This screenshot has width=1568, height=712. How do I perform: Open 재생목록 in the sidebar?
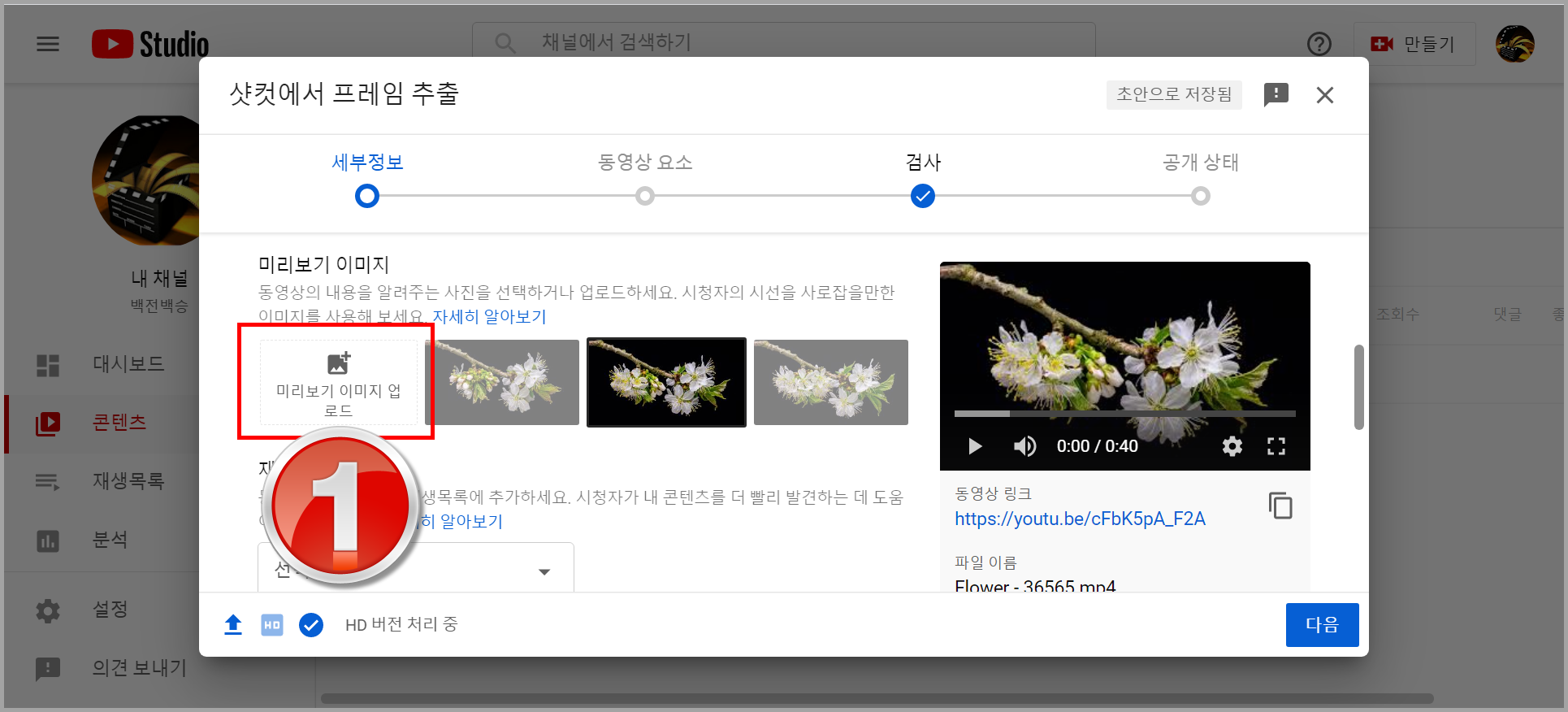tap(128, 481)
